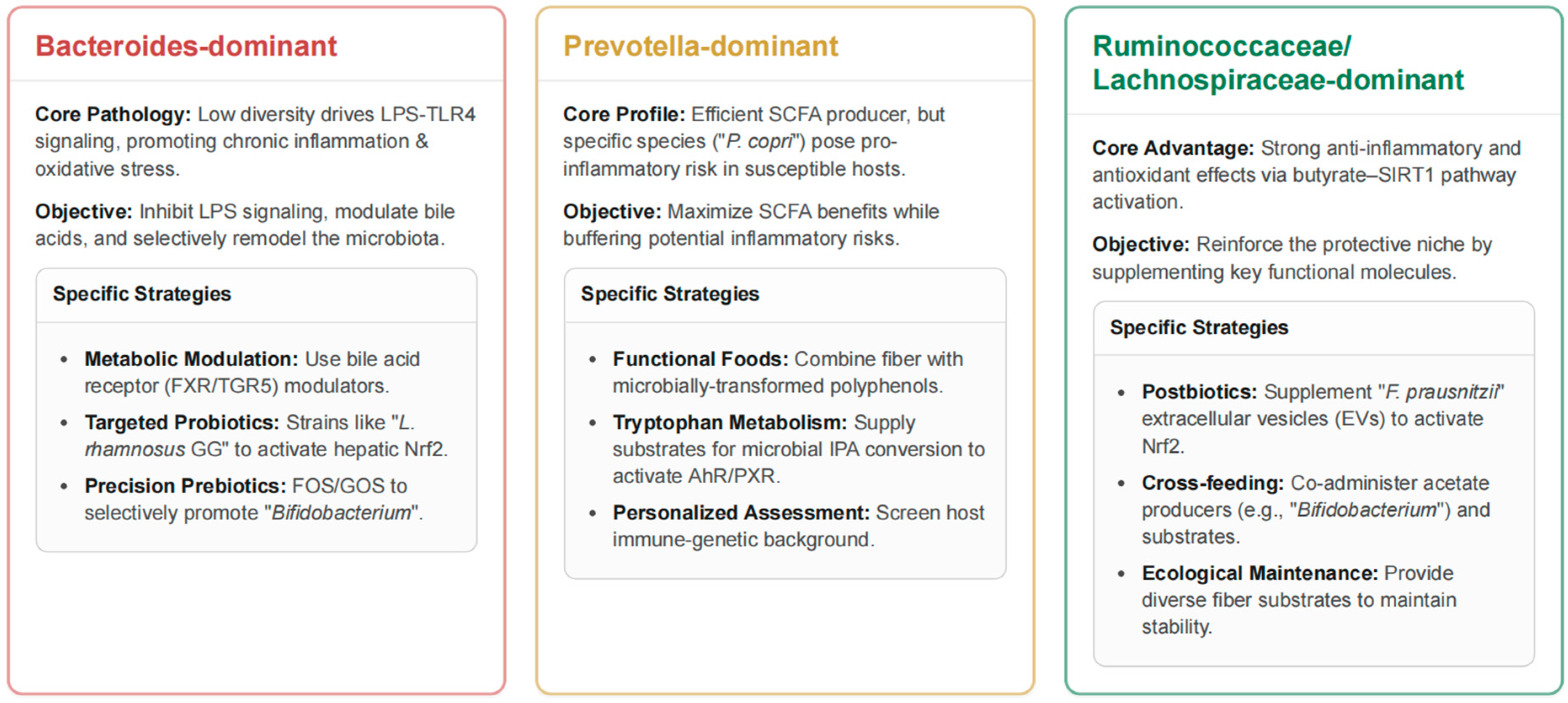Click the Core Pathology label
The height and width of the screenshot is (703, 1568).
click(x=112, y=115)
